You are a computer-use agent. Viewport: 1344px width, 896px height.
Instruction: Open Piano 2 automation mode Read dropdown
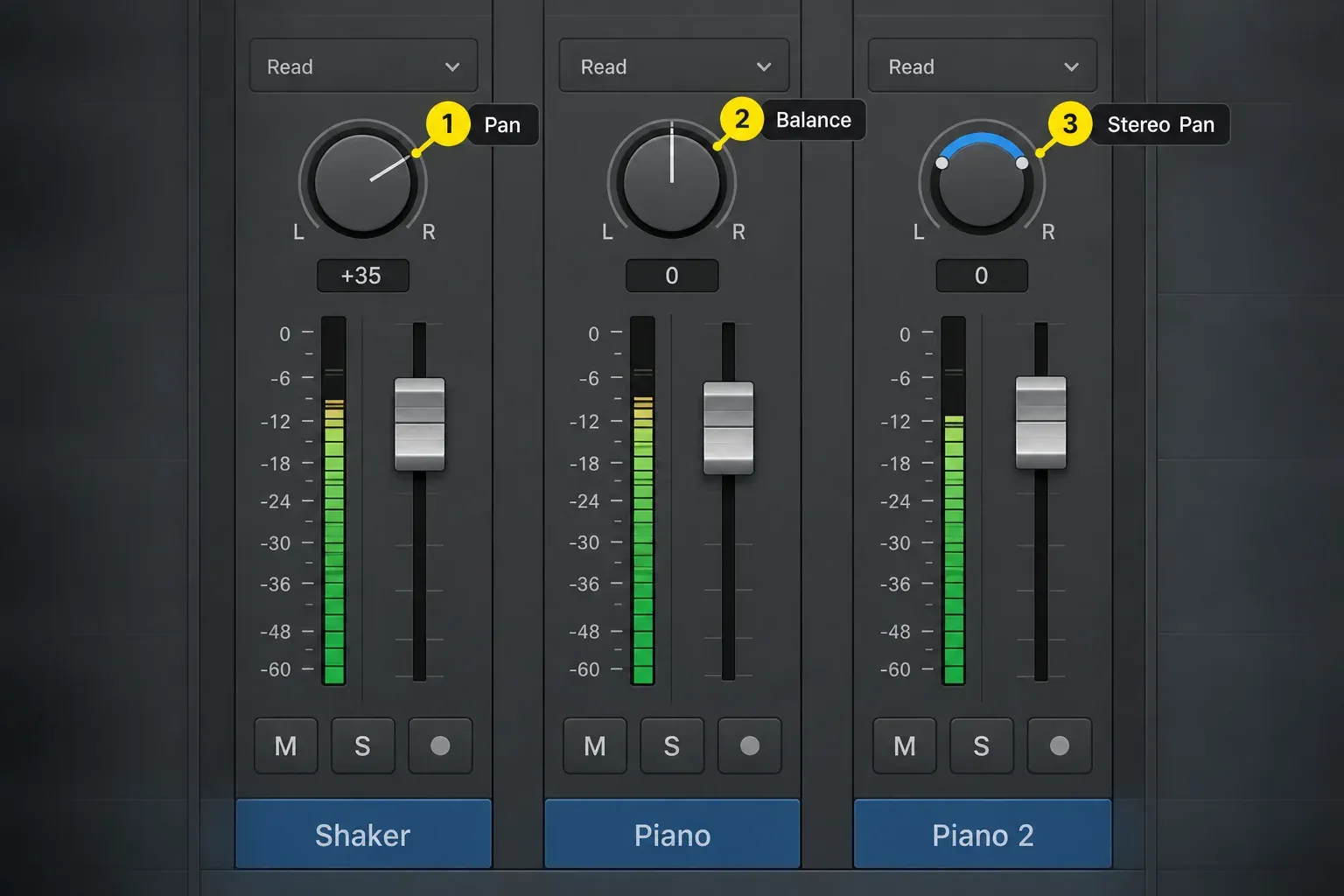(x=982, y=66)
